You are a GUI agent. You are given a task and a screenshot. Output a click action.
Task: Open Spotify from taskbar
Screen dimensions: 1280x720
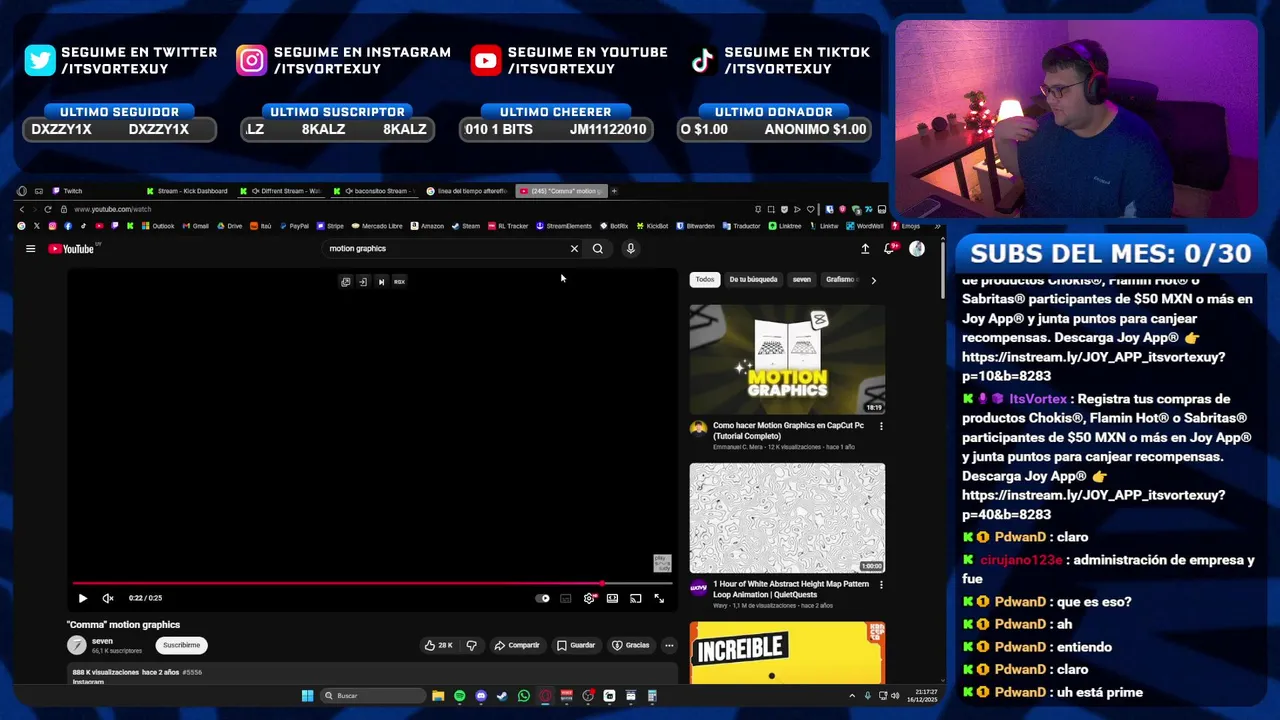point(460,696)
